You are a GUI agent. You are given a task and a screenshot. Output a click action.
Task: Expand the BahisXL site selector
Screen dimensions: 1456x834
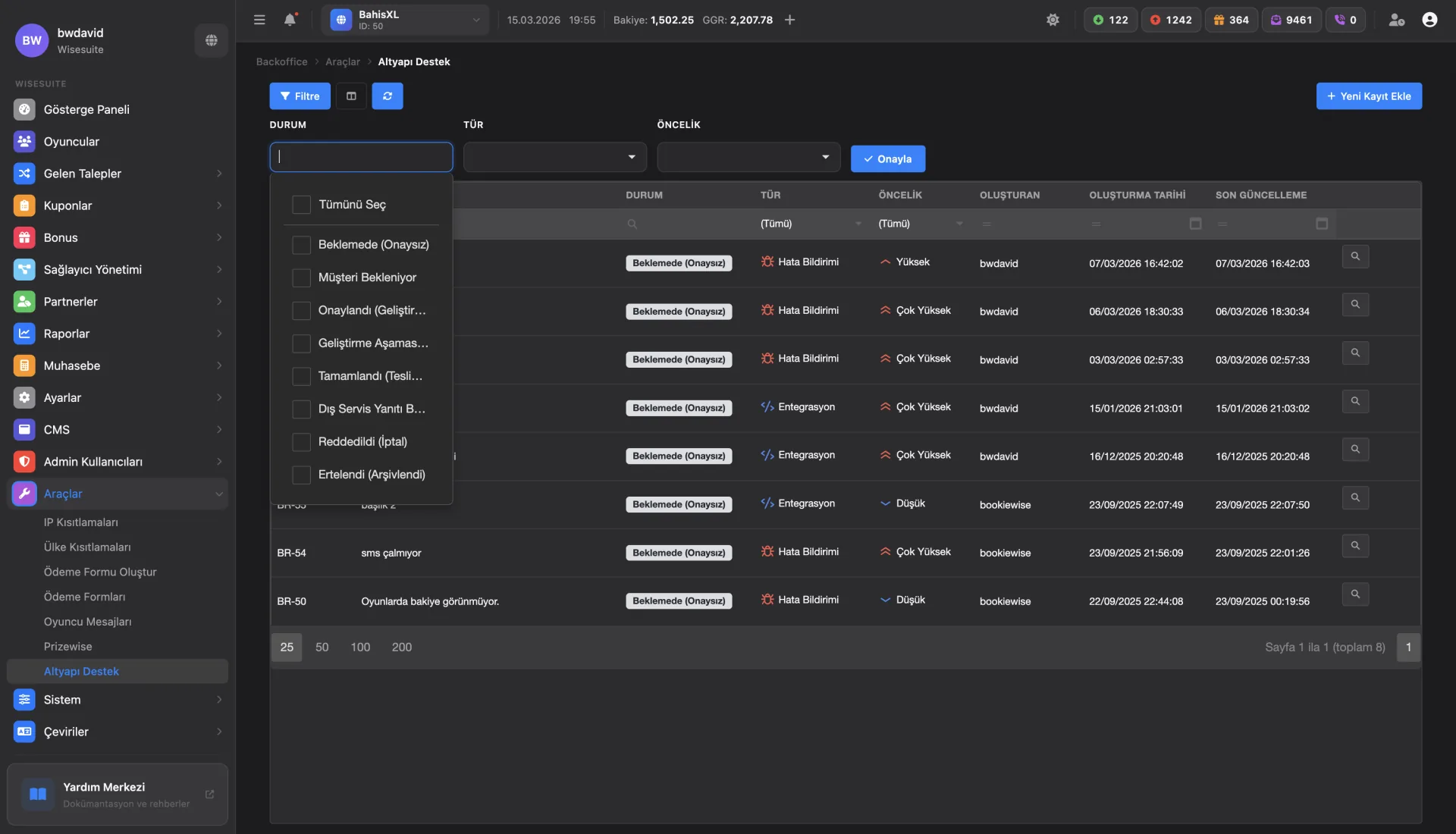coord(405,20)
